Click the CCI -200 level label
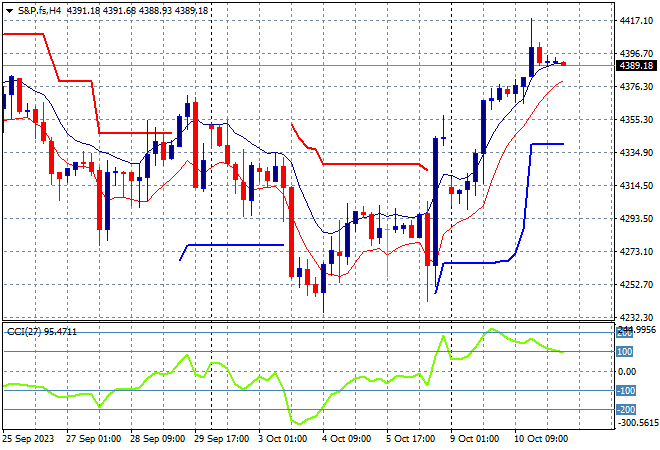 [626, 410]
